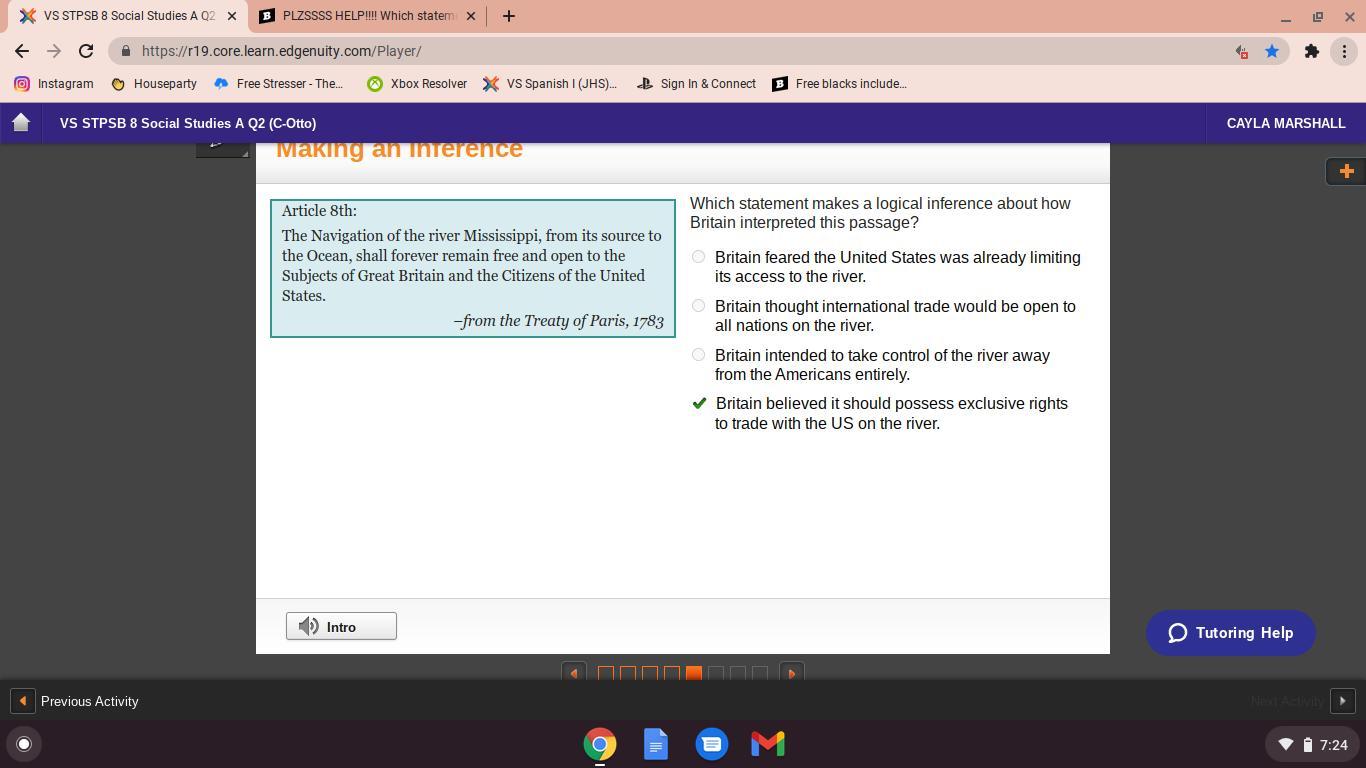Open Tutoring Help chat
This screenshot has width=1366, height=768.
click(x=1231, y=633)
